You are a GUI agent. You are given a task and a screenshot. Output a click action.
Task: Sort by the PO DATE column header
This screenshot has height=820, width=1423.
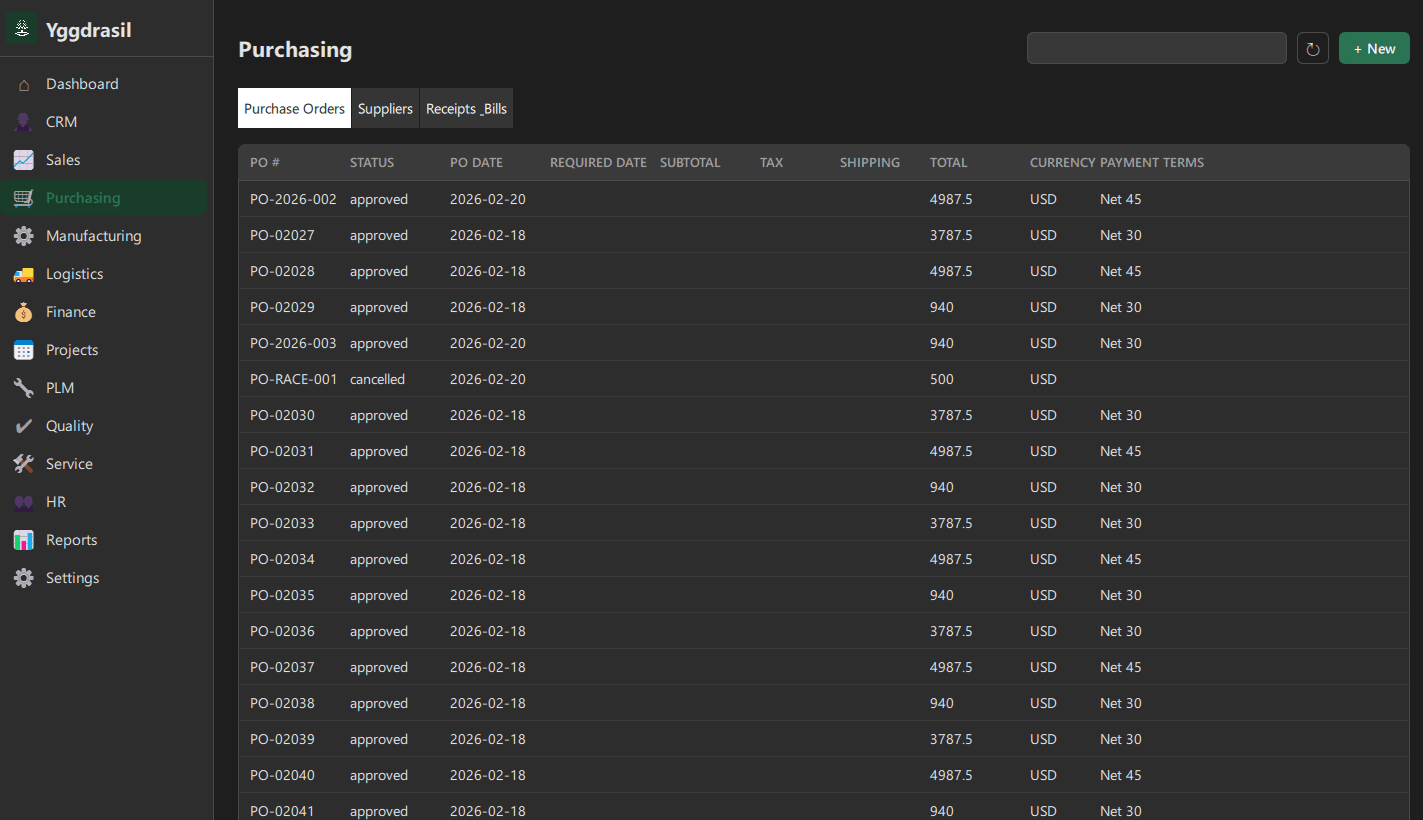477,162
